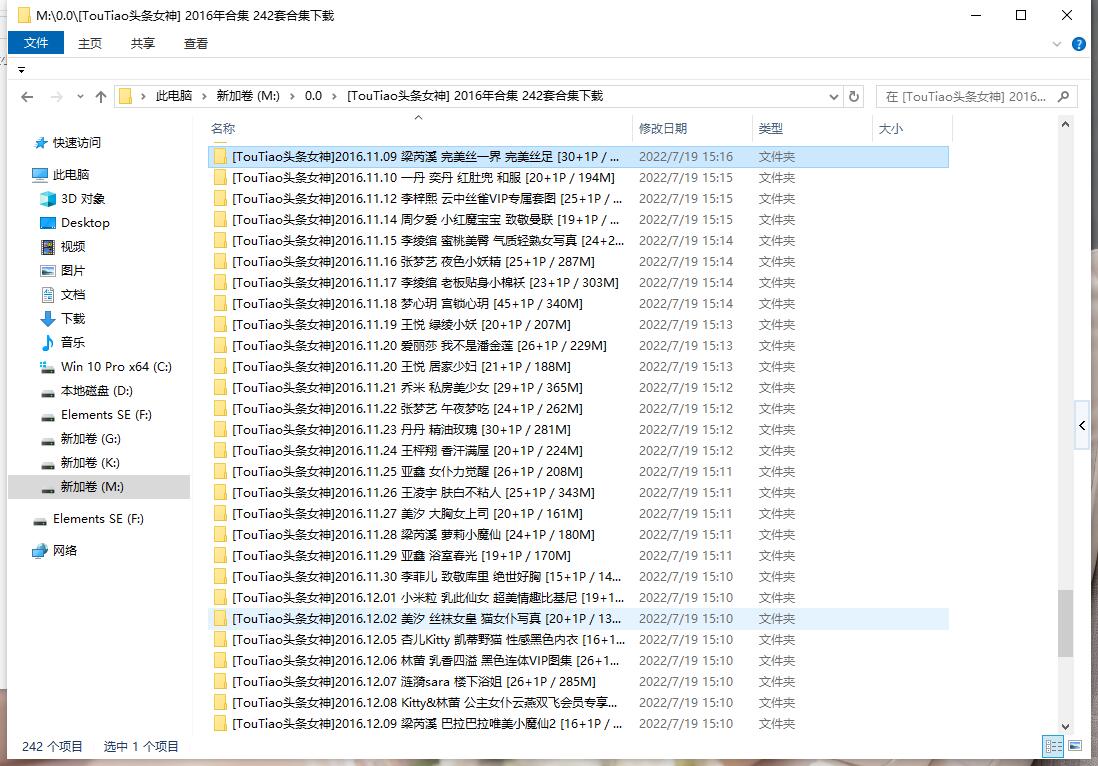Expand the ribbon using the chevron

(1059, 44)
